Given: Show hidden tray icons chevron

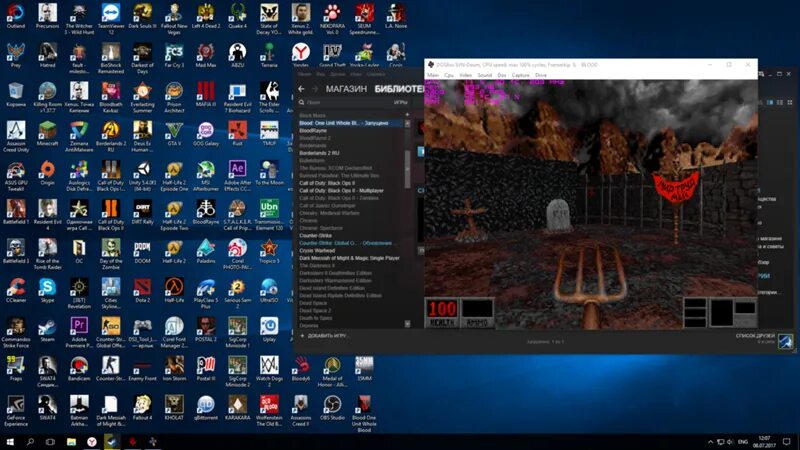Looking at the screenshot, I should (710, 441).
